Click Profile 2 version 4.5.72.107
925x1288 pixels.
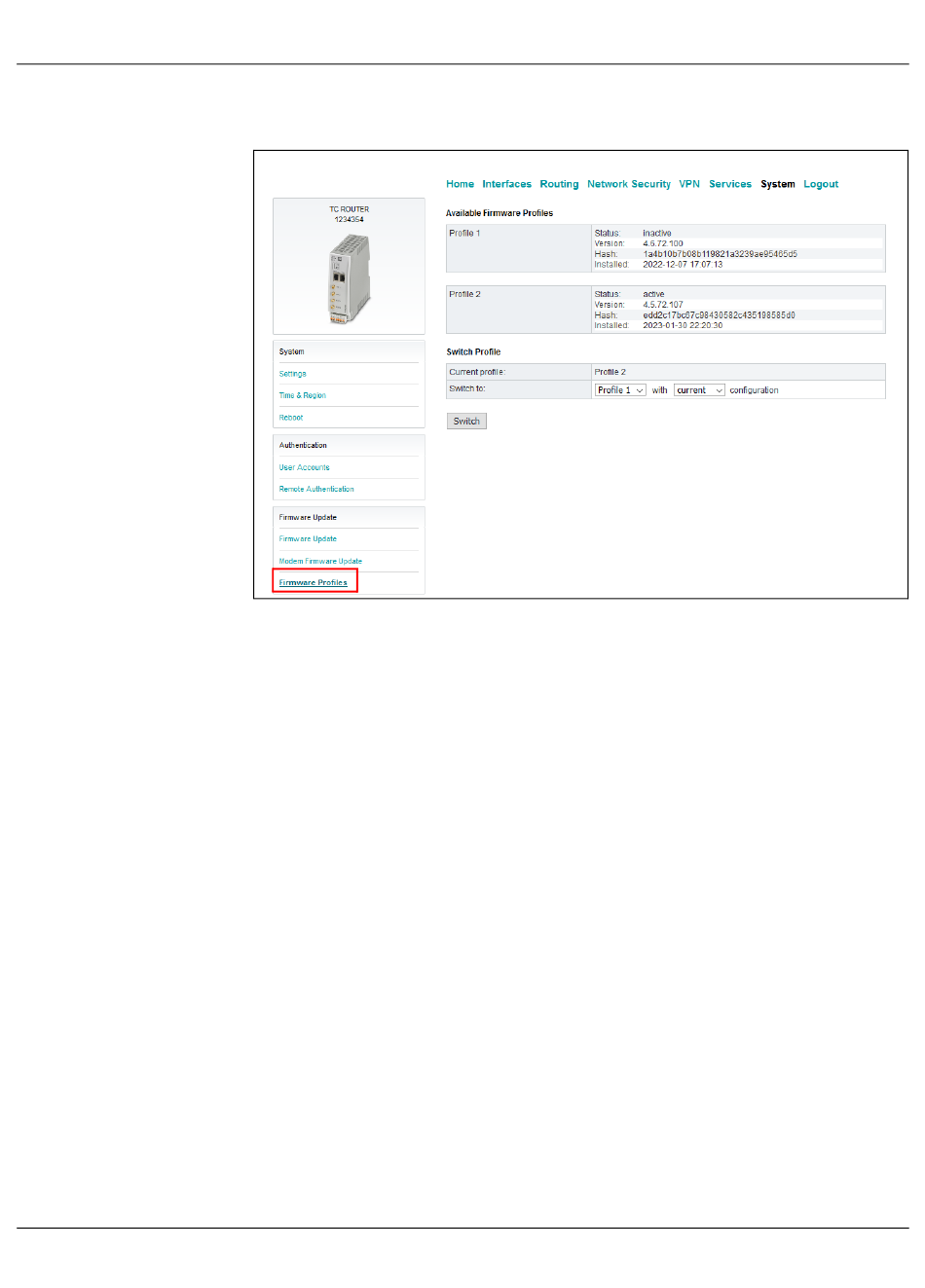662,305
